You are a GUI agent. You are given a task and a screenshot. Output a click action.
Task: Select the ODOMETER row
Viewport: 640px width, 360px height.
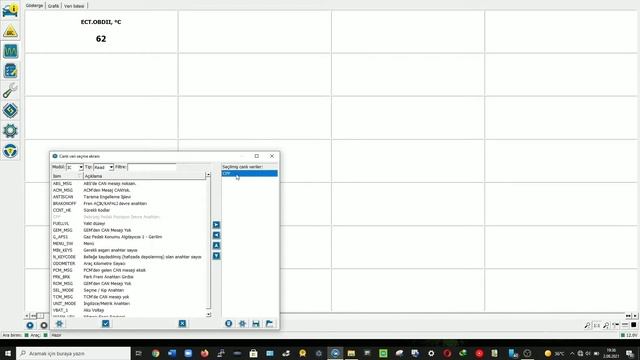pyautogui.click(x=129, y=263)
